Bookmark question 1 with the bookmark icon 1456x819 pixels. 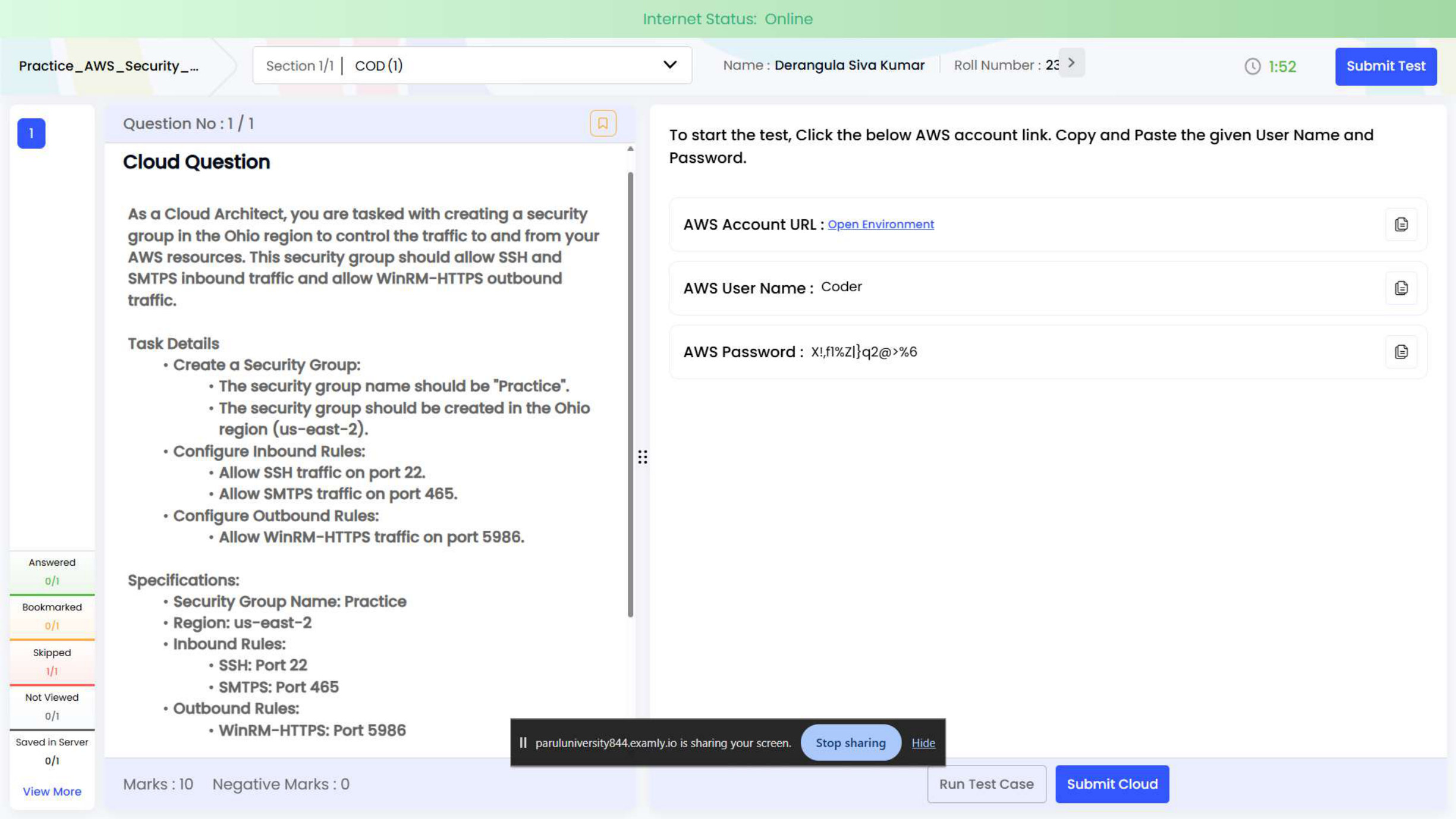click(602, 123)
